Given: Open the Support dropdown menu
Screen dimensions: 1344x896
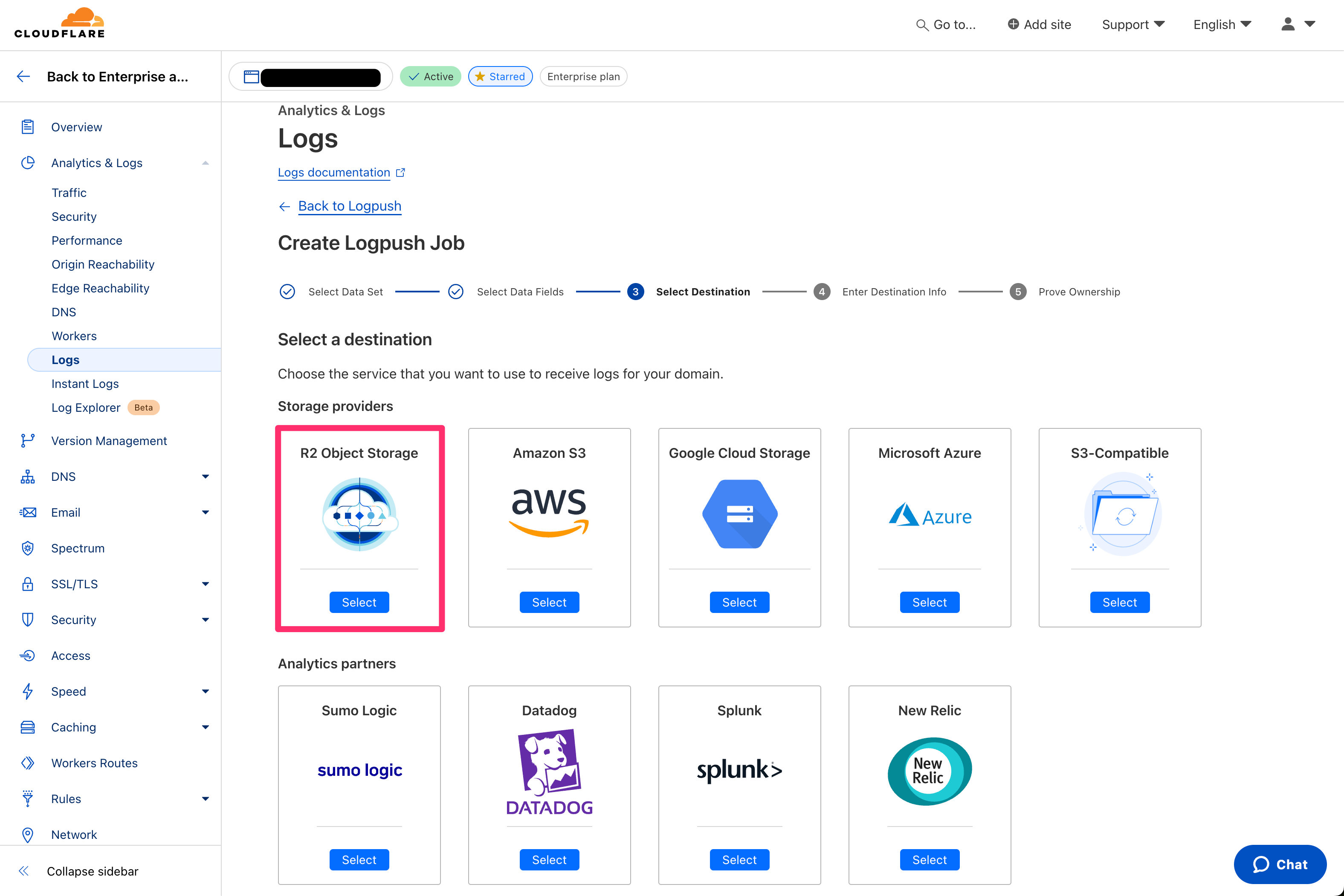Looking at the screenshot, I should [1132, 25].
